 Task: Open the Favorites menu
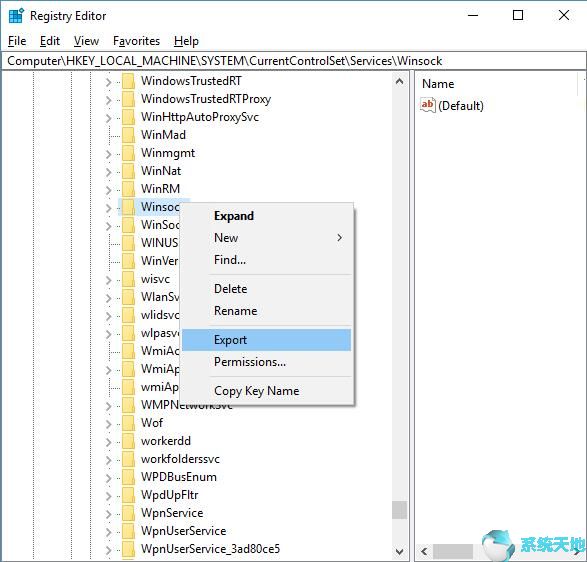tap(136, 41)
